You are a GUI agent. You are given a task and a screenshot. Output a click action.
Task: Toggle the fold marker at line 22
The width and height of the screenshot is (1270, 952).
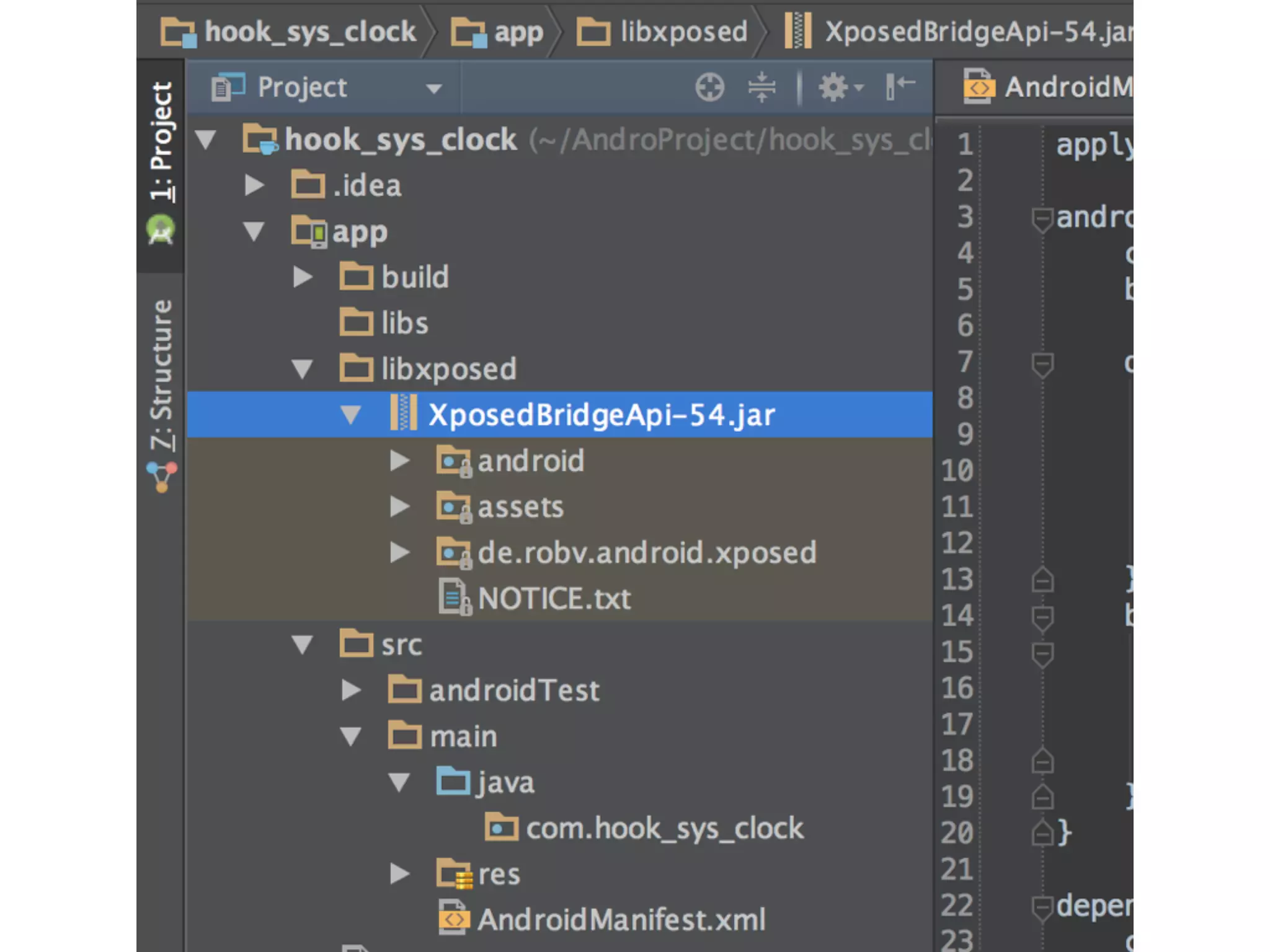[1042, 907]
